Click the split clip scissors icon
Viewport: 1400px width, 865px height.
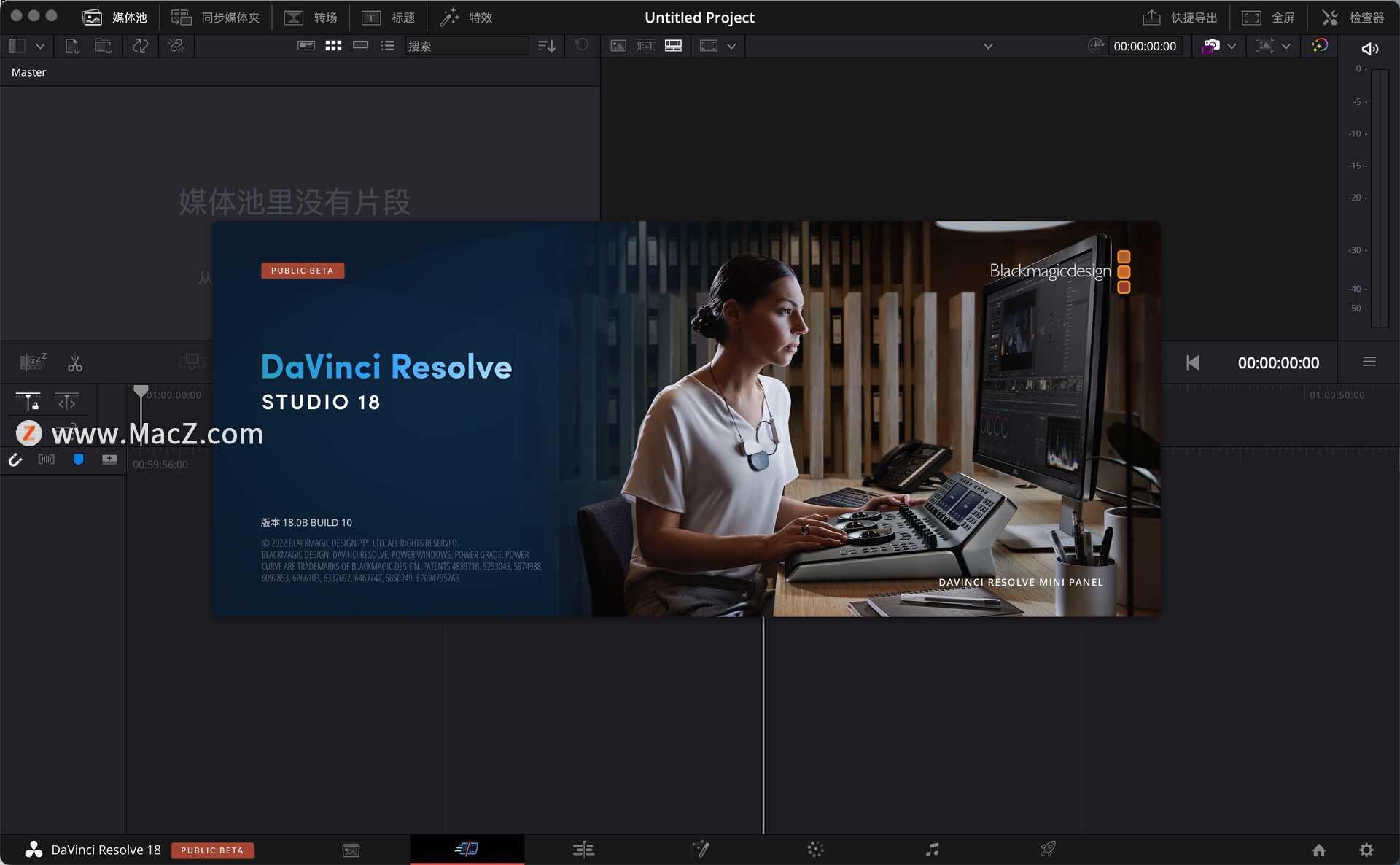(75, 363)
